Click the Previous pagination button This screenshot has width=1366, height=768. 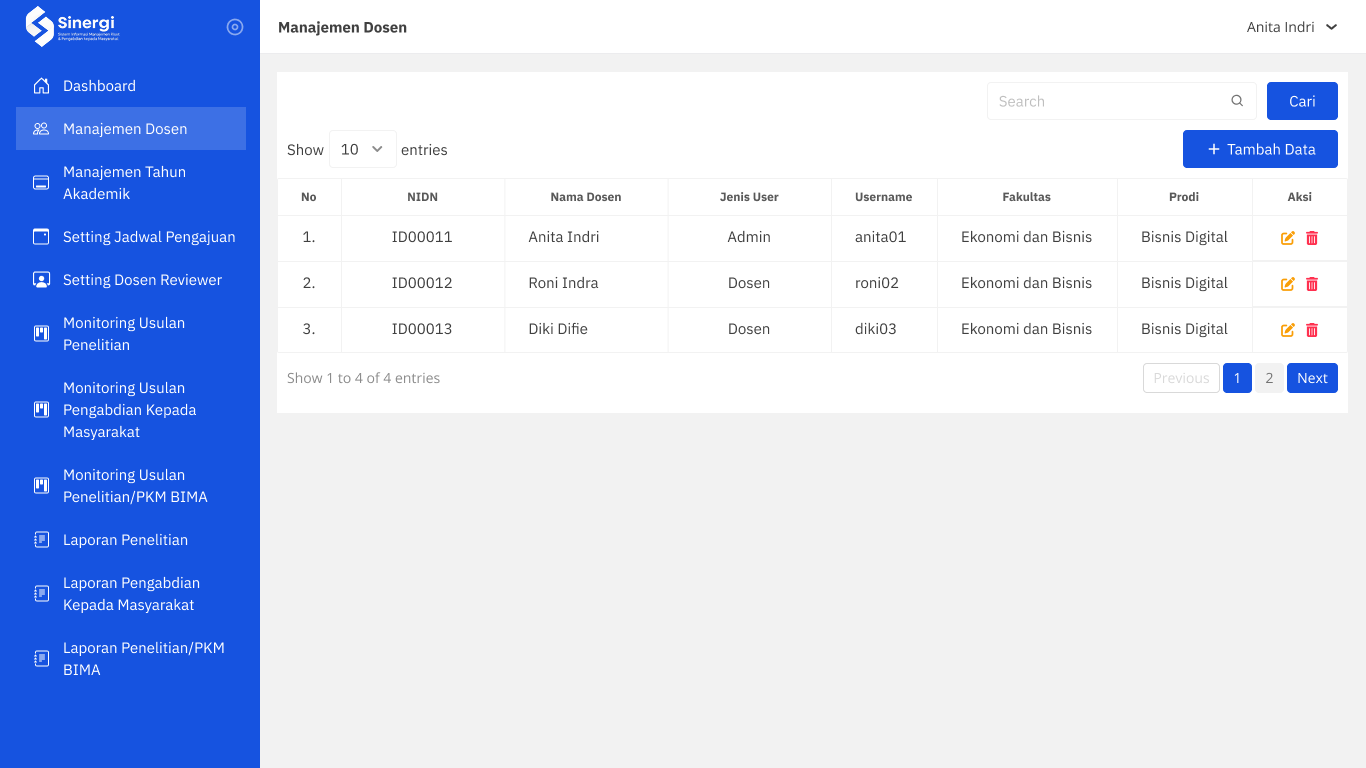[x=1181, y=378]
